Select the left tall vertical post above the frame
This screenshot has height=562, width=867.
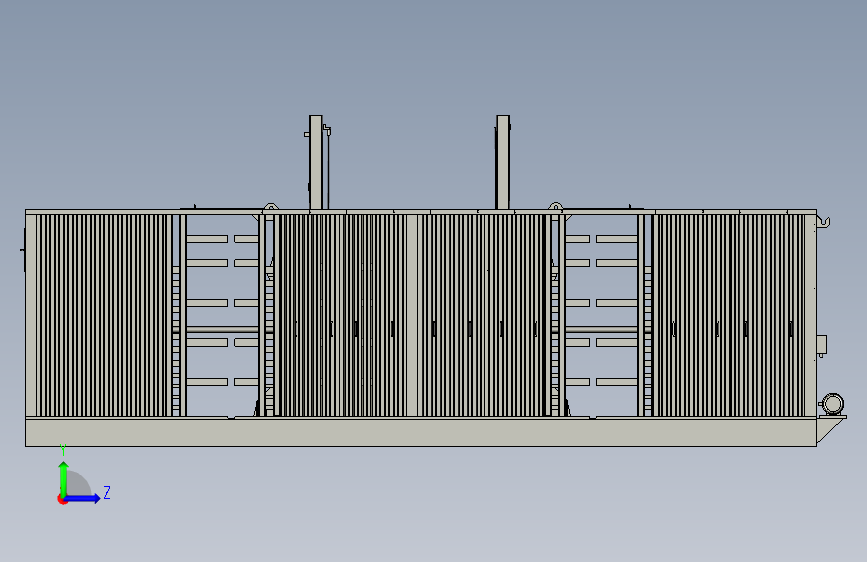pyautogui.click(x=316, y=162)
